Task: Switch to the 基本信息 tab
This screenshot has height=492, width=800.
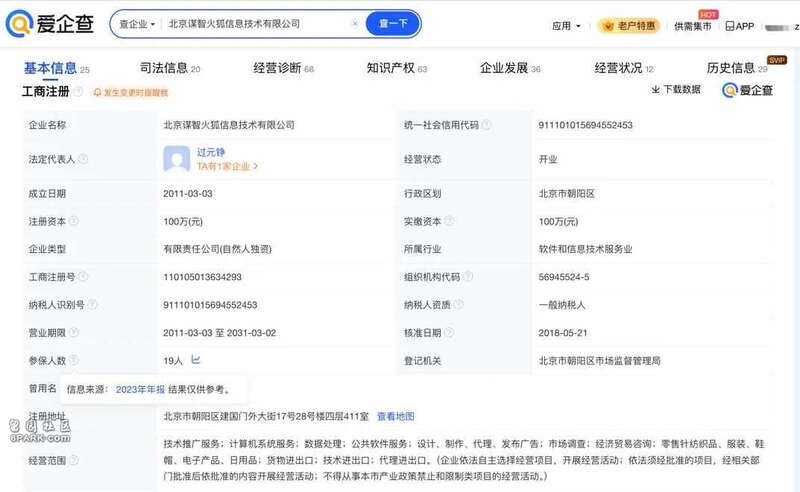Action: (x=56, y=68)
